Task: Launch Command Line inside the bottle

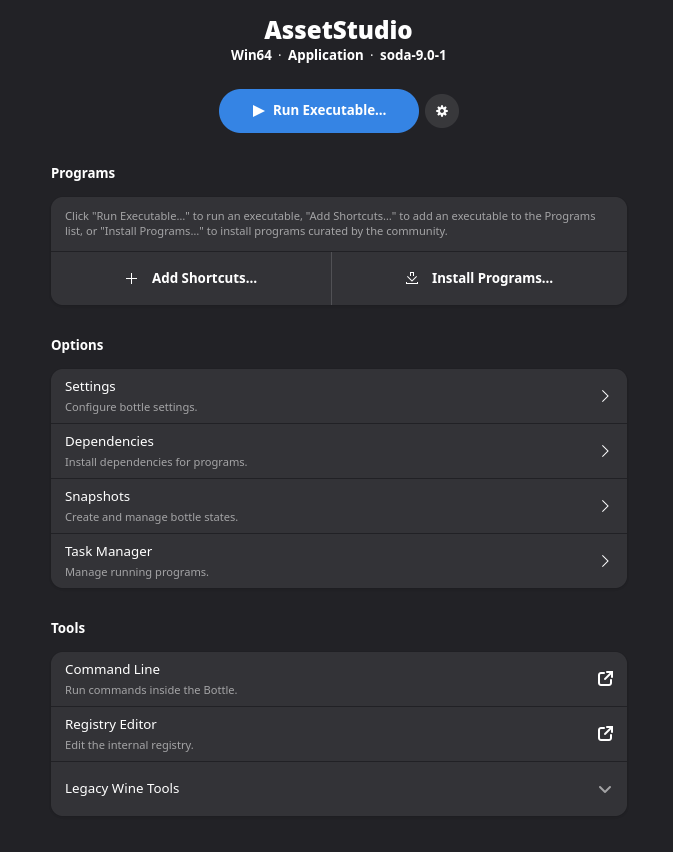Action: point(300,679)
